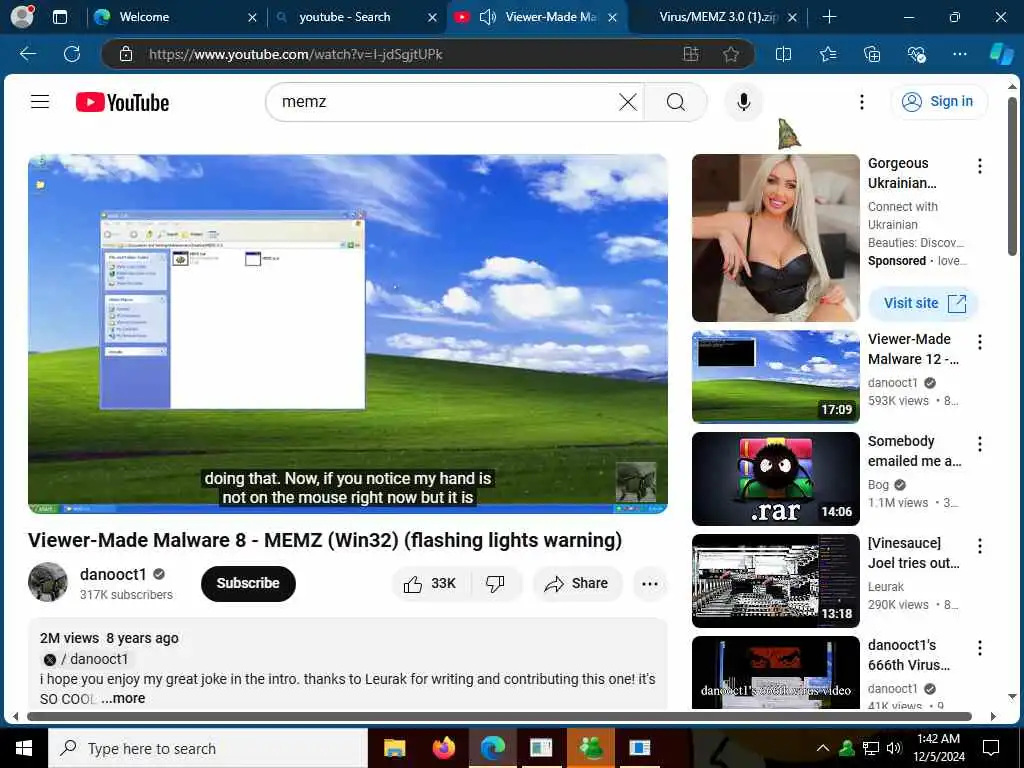Screen dimensions: 1024x768
Task: Open Edge settings and more menu
Action: coord(959,54)
